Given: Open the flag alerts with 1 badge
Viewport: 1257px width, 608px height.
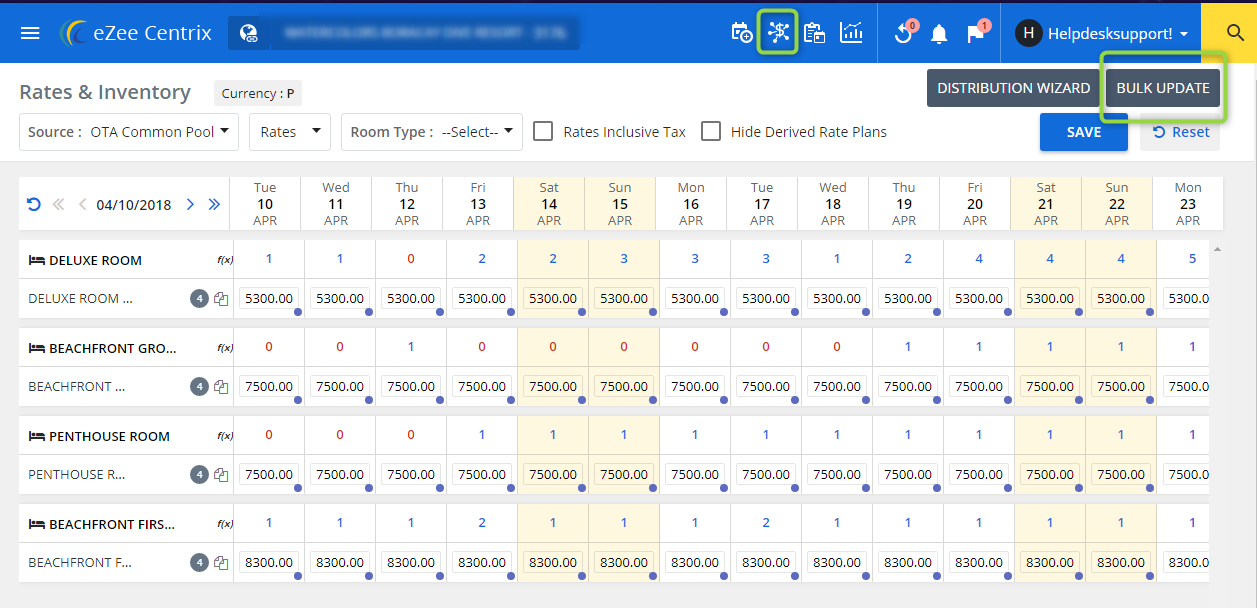Looking at the screenshot, I should click(x=976, y=33).
